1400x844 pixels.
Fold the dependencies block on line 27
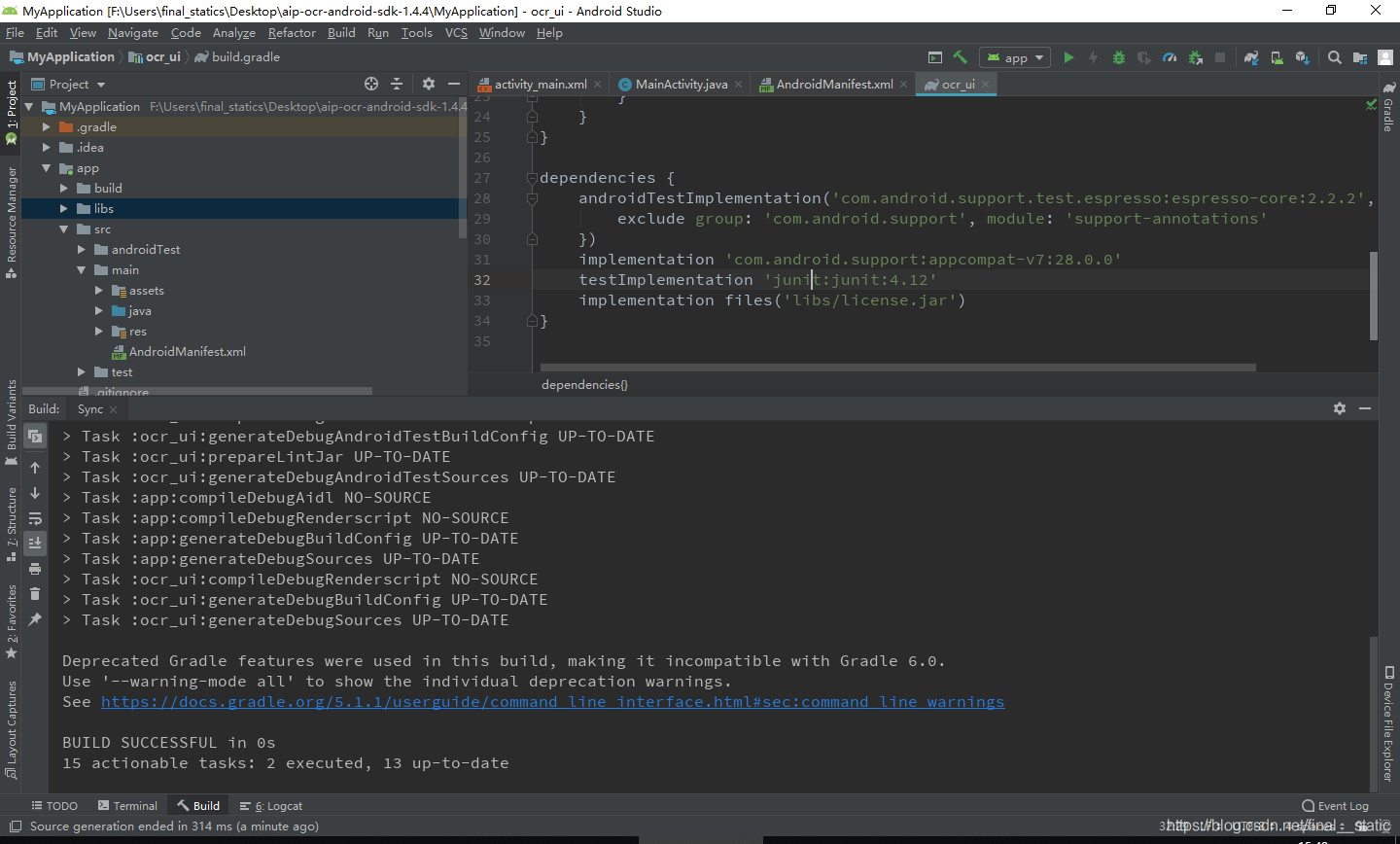pyautogui.click(x=532, y=178)
